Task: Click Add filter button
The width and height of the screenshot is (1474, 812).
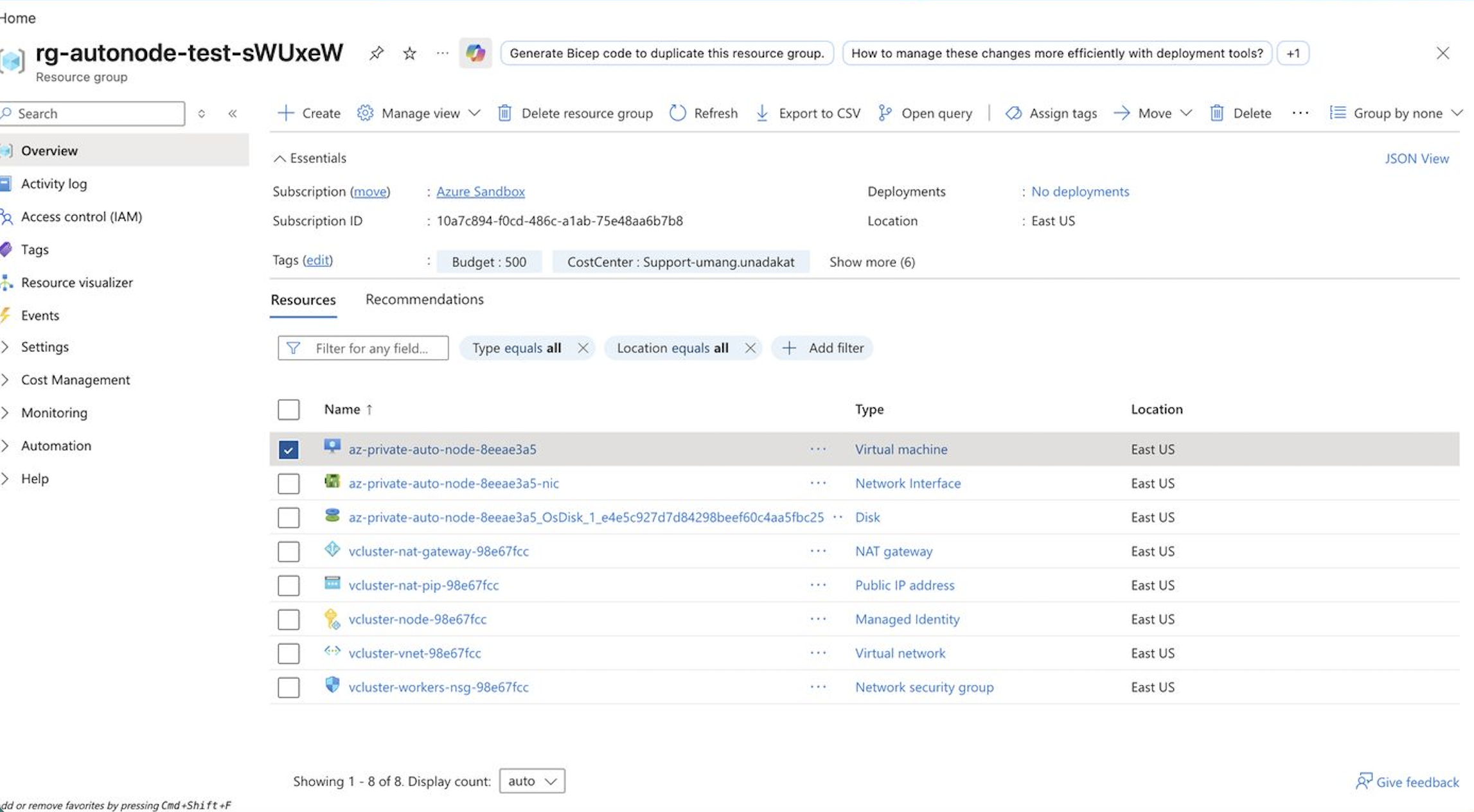Action: 822,348
